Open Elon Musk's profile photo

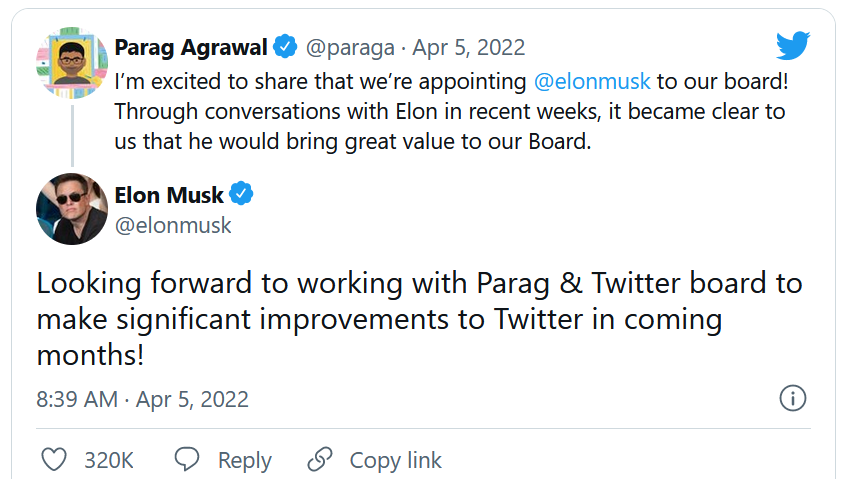pyautogui.click(x=72, y=209)
